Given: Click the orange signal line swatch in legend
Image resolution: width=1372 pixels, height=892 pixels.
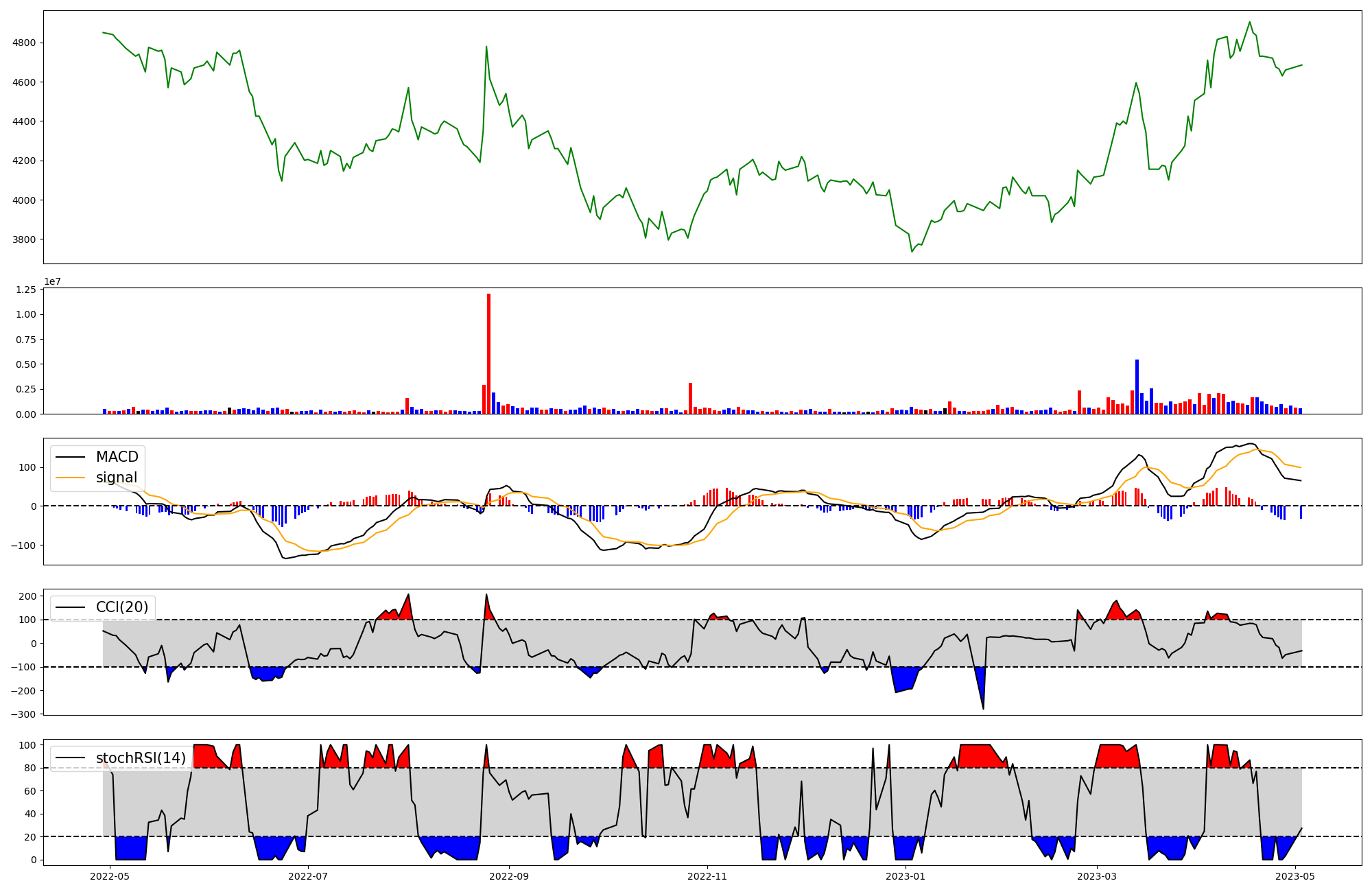Looking at the screenshot, I should pos(71,478).
